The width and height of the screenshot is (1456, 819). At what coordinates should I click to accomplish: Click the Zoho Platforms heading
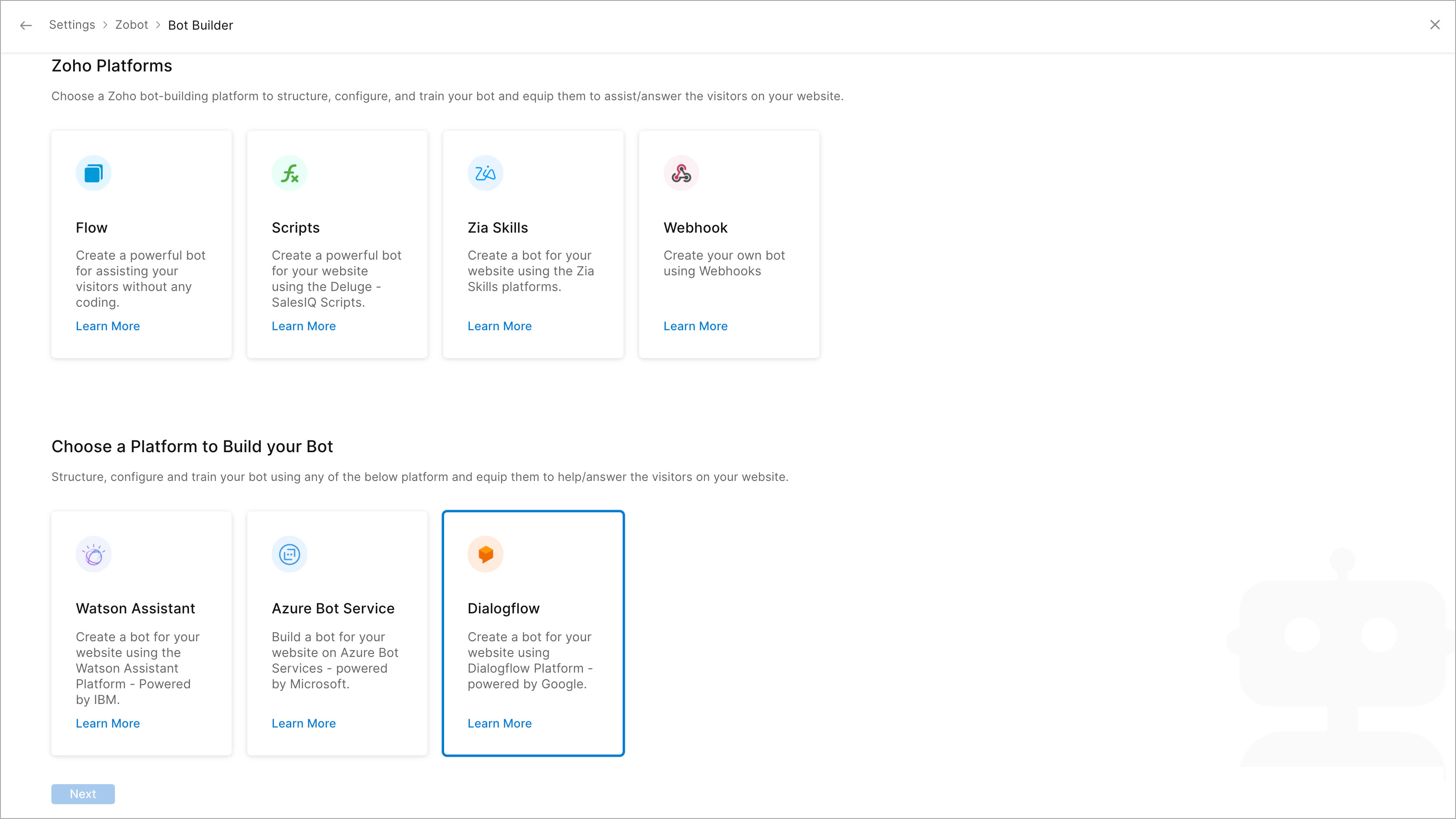[x=112, y=66]
